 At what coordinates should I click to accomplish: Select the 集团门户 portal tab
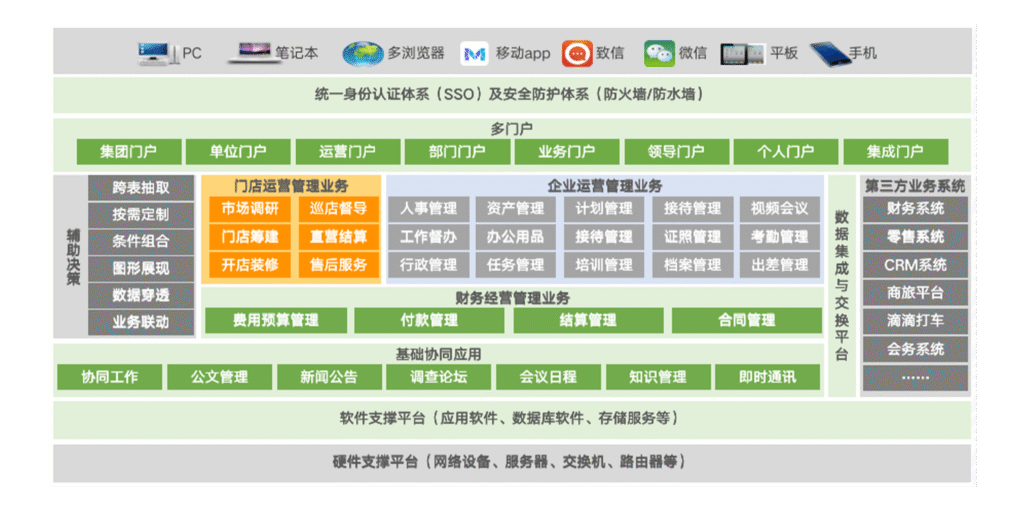pyautogui.click(x=129, y=152)
